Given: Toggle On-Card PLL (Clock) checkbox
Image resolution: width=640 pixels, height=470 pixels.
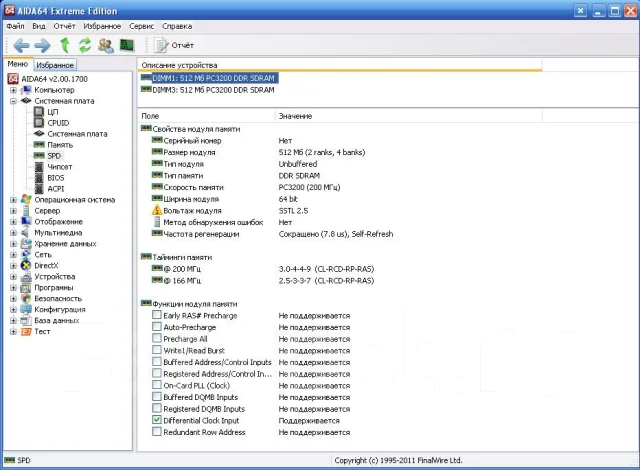Looking at the screenshot, I should point(157,385).
